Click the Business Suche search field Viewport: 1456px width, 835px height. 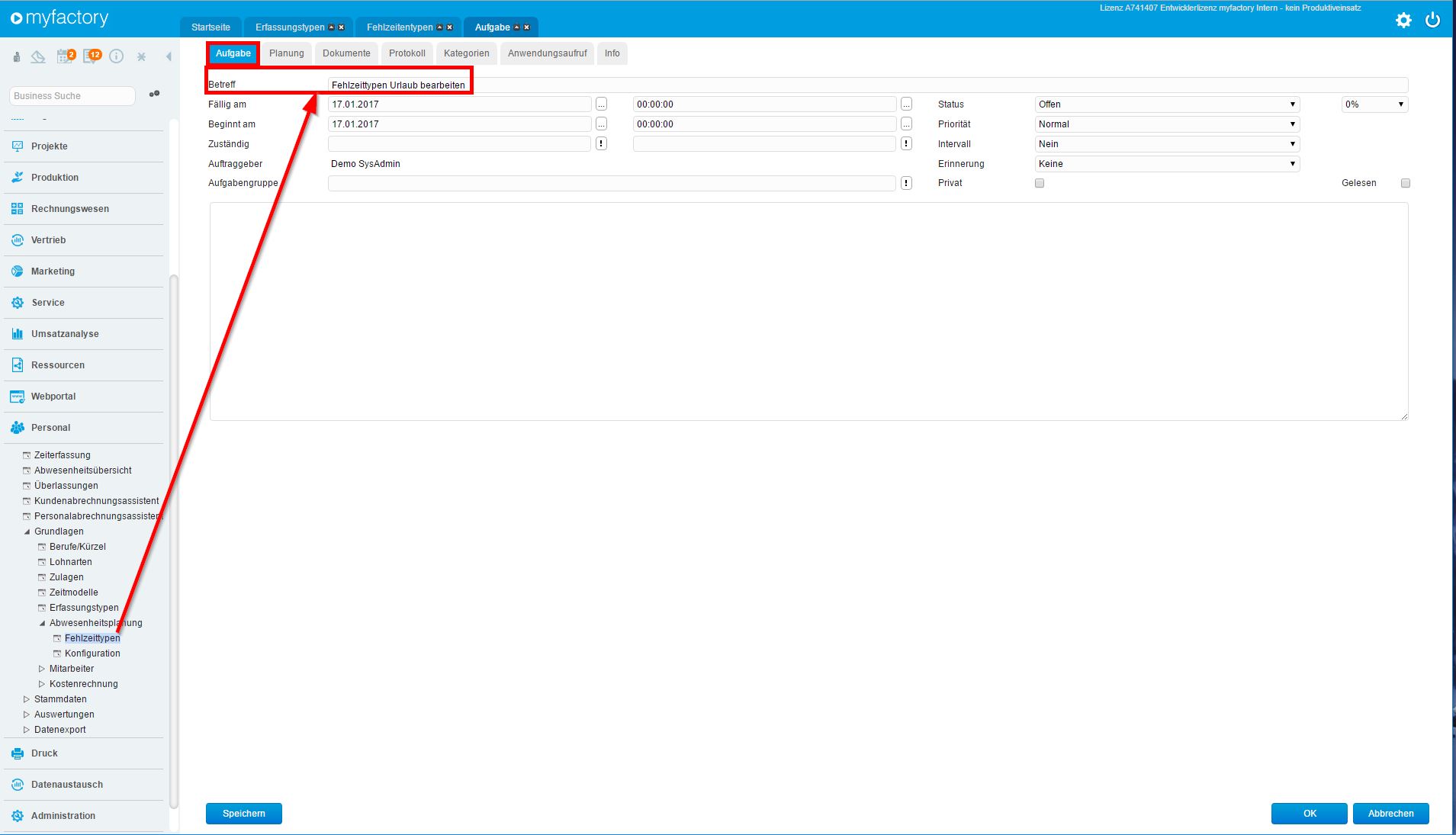(72, 96)
